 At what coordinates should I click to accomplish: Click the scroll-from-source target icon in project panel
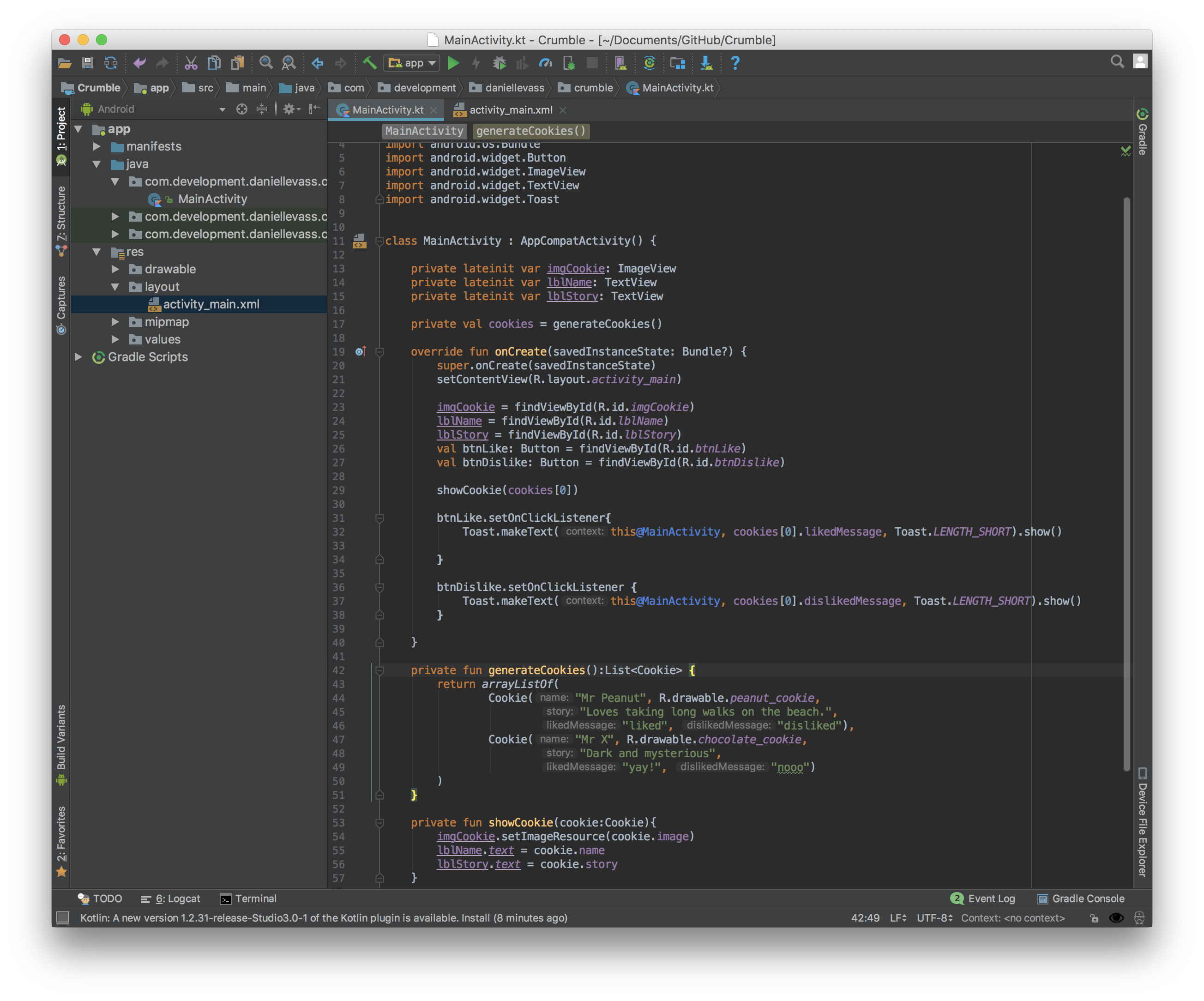pos(241,109)
